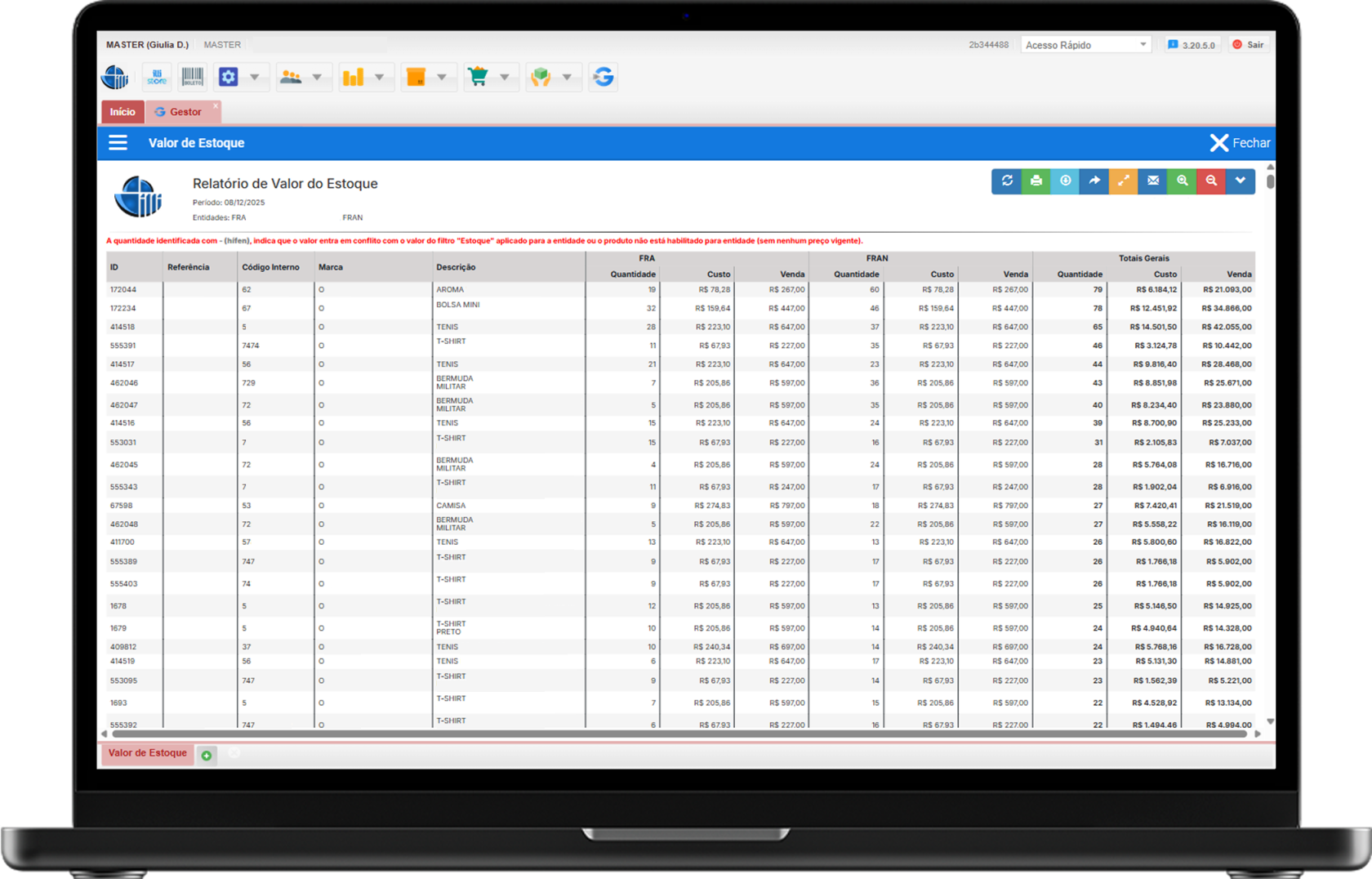Switch to the Início tab
1372x879 pixels.
click(x=122, y=112)
